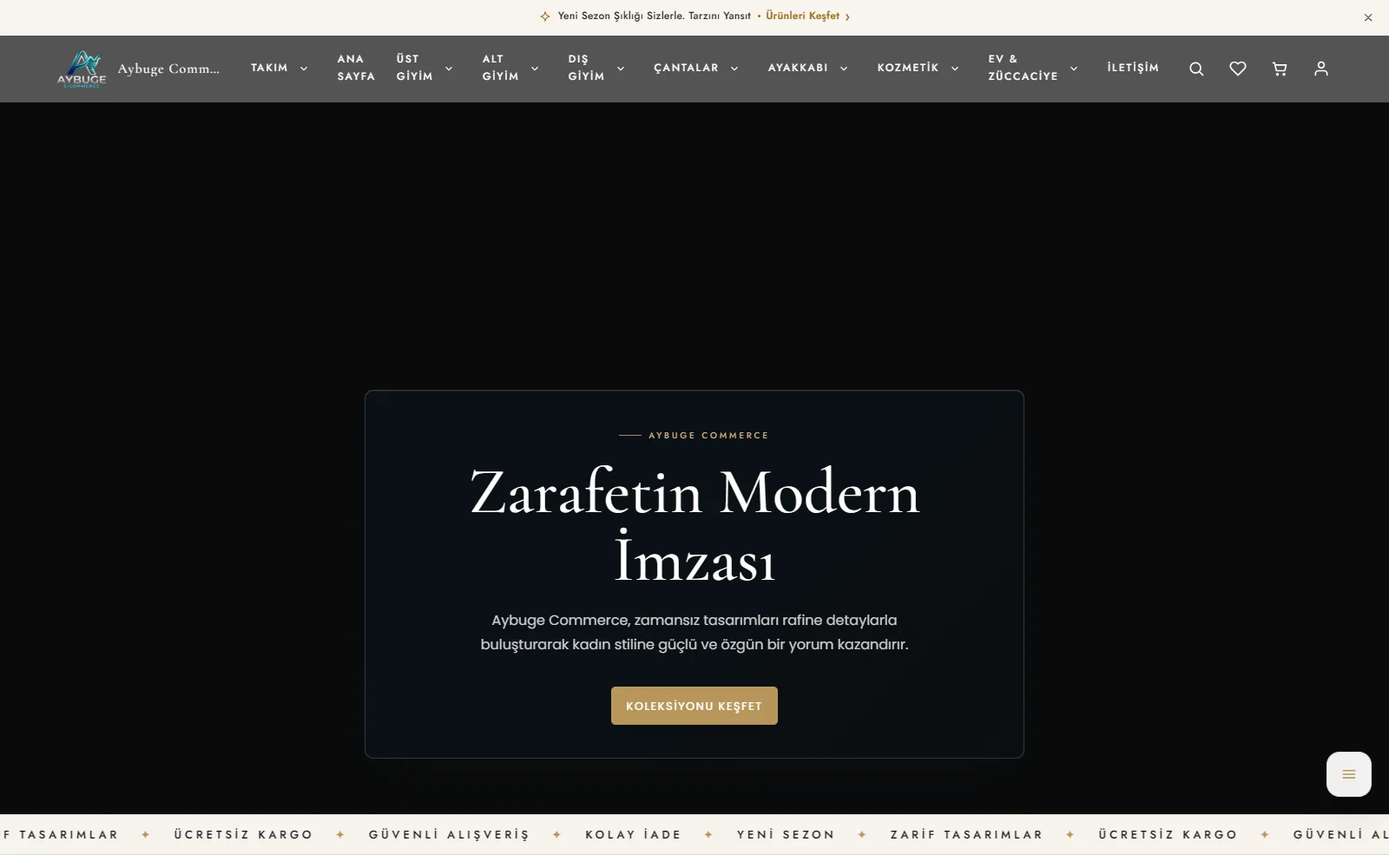This screenshot has width=1389, height=868.
Task: Expand the ÇANTALAR dropdown chevron
Action: pos(734,69)
